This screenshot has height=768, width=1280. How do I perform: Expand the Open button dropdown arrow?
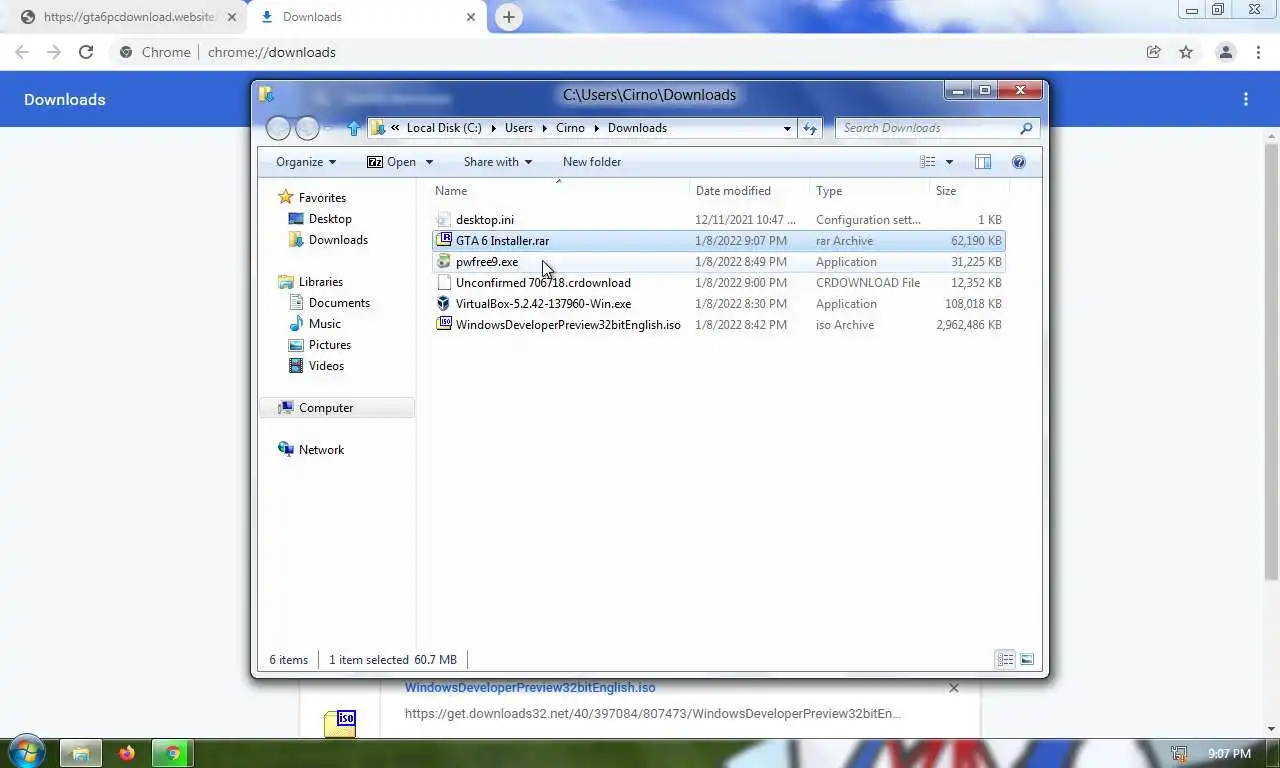(x=429, y=162)
